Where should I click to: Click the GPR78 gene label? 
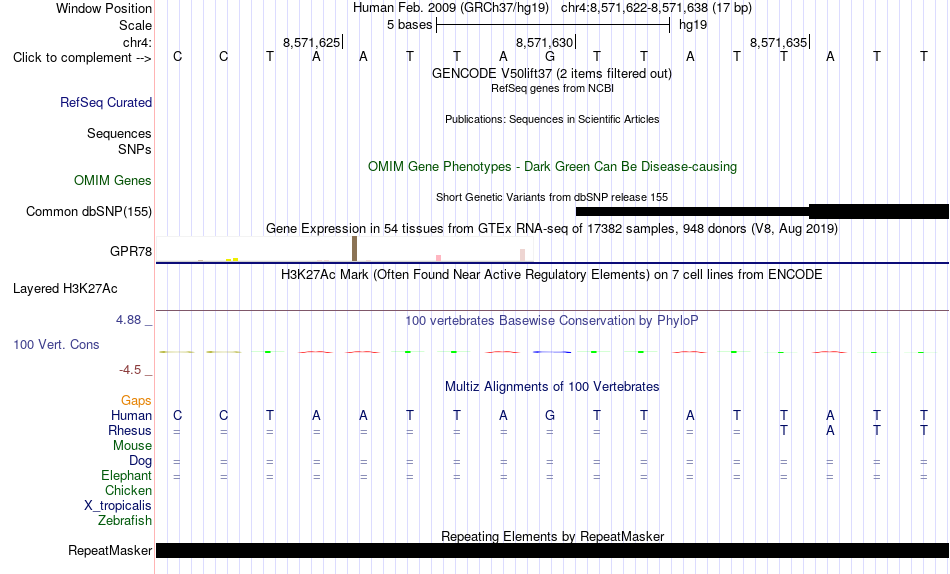pos(130,251)
